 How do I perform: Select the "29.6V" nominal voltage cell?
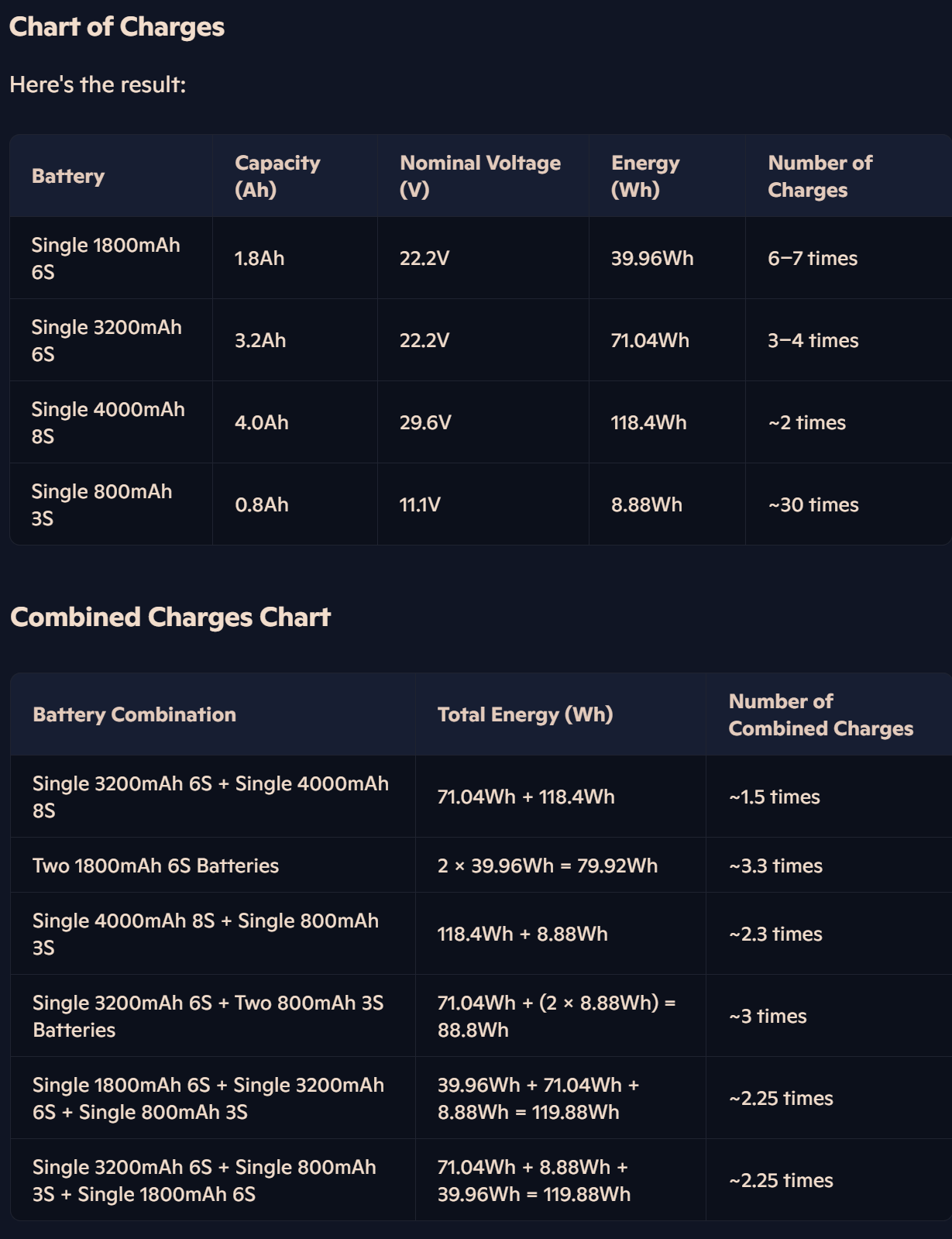(x=425, y=422)
